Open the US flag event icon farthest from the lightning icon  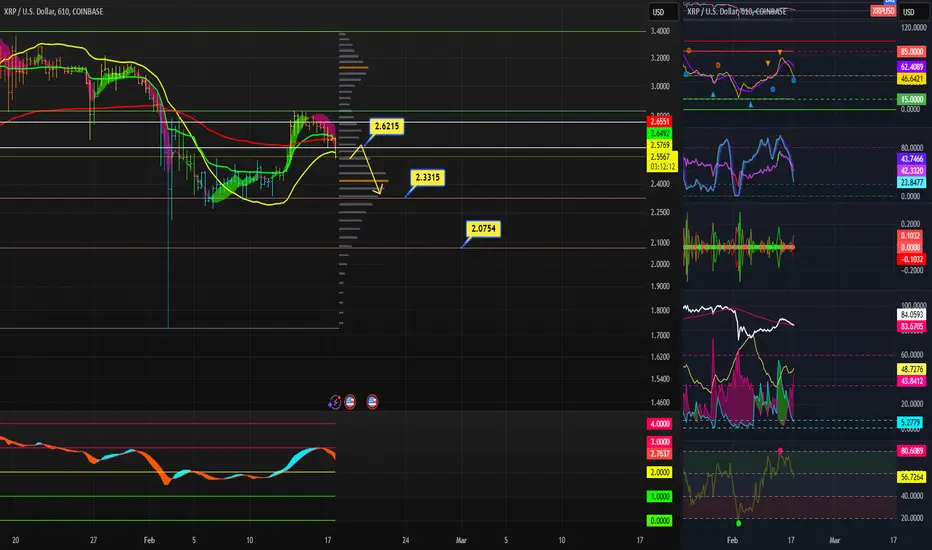[372, 403]
